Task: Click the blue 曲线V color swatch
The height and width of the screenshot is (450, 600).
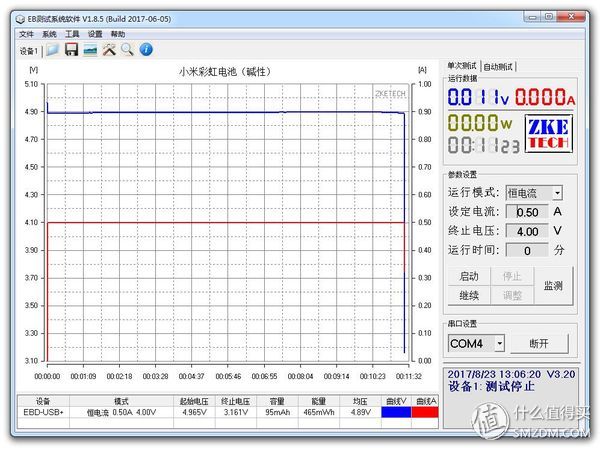Action: click(x=396, y=412)
